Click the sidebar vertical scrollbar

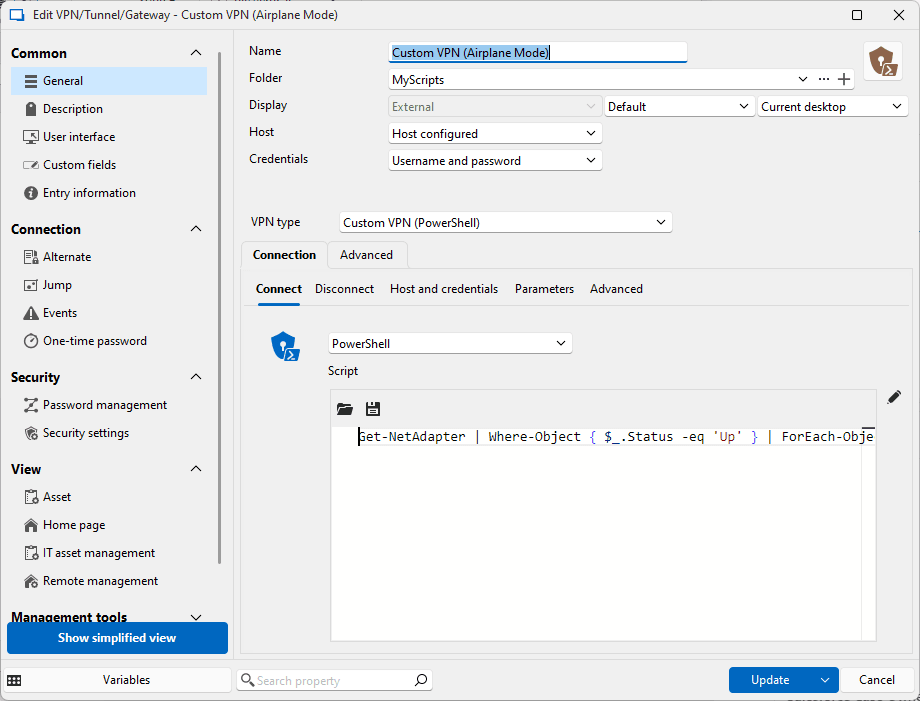[220, 300]
